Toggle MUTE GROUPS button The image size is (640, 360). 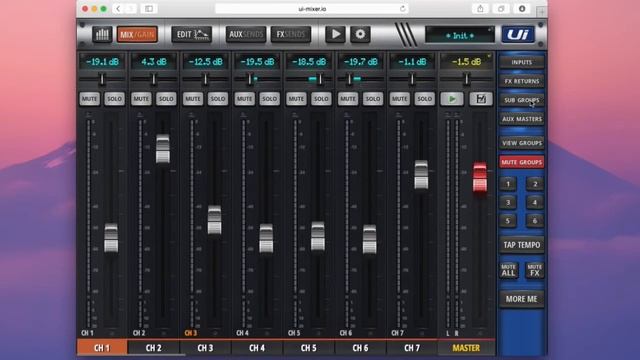coord(522,162)
